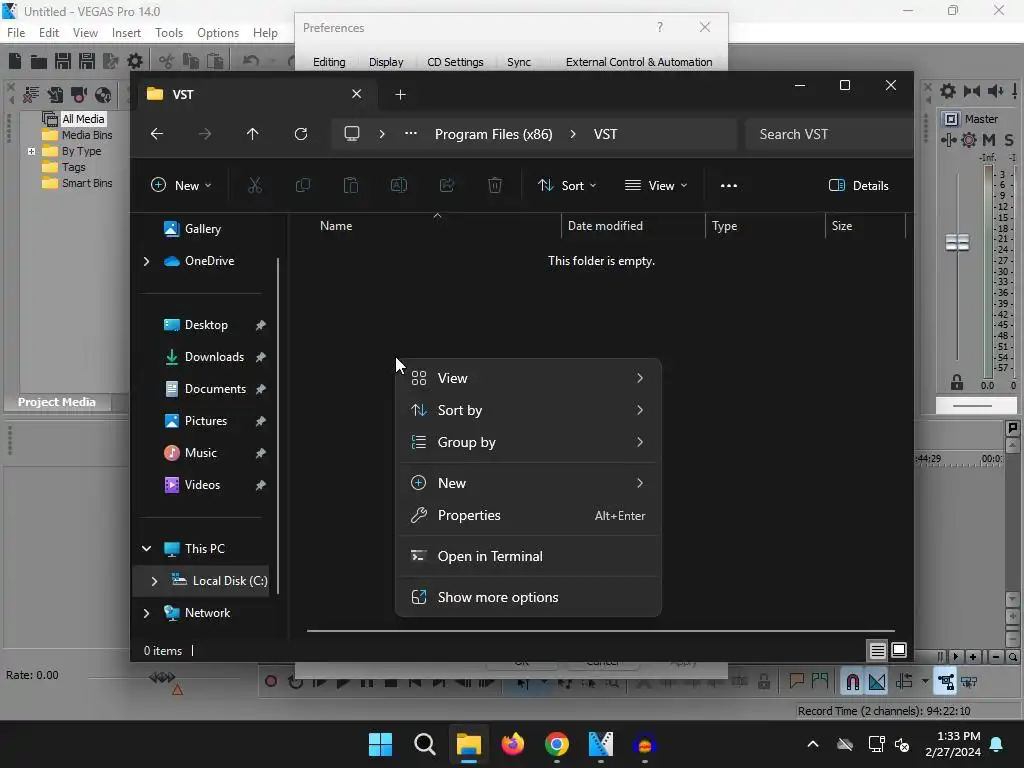Click the Zoom tool magnifier at timeline corner
Screen dimensions: 1024x768
(1012, 657)
